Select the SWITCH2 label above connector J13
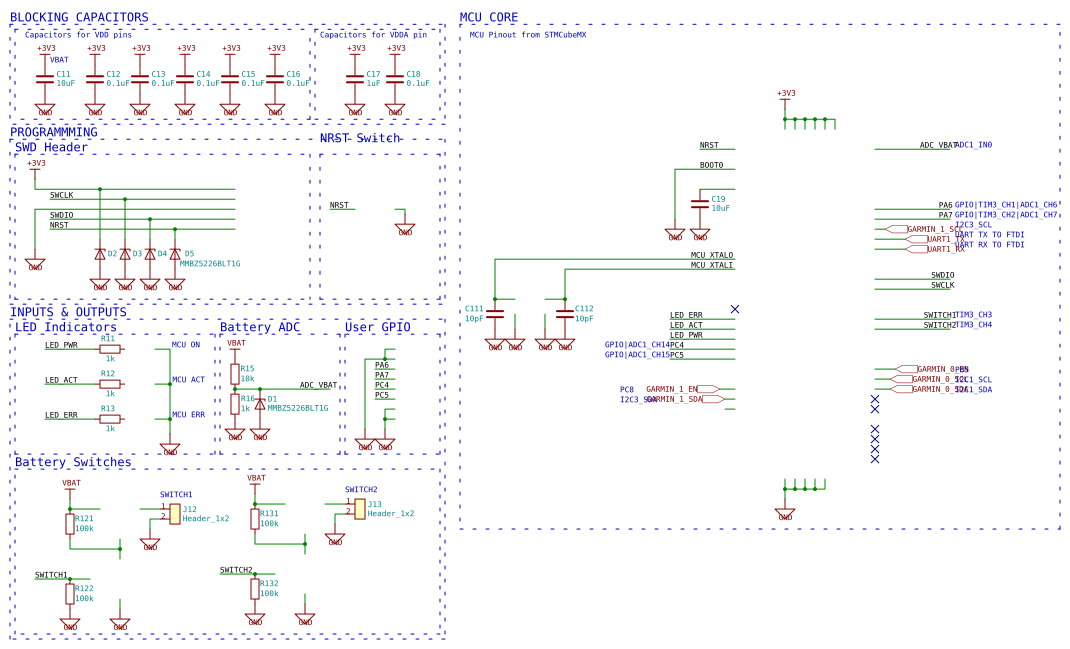 [x=361, y=490]
